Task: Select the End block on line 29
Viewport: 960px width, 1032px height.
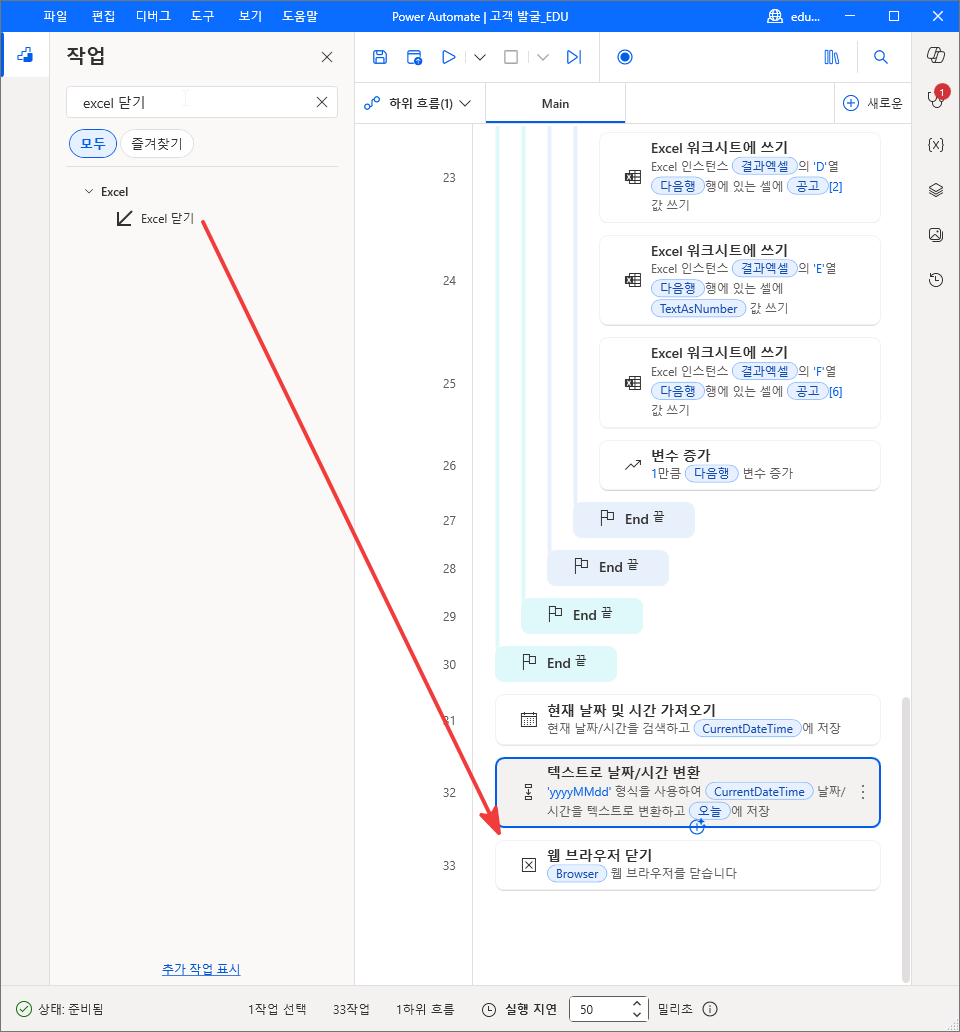Action: point(582,615)
